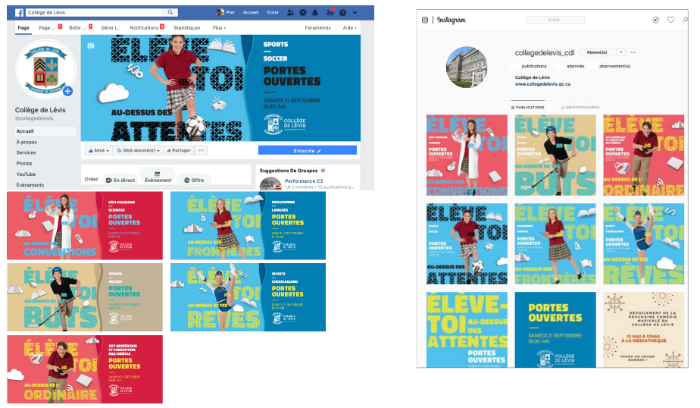Image resolution: width=700 pixels, height=408 pixels.
Task: Click the blue plus on the profile picture
Action: click(67, 92)
